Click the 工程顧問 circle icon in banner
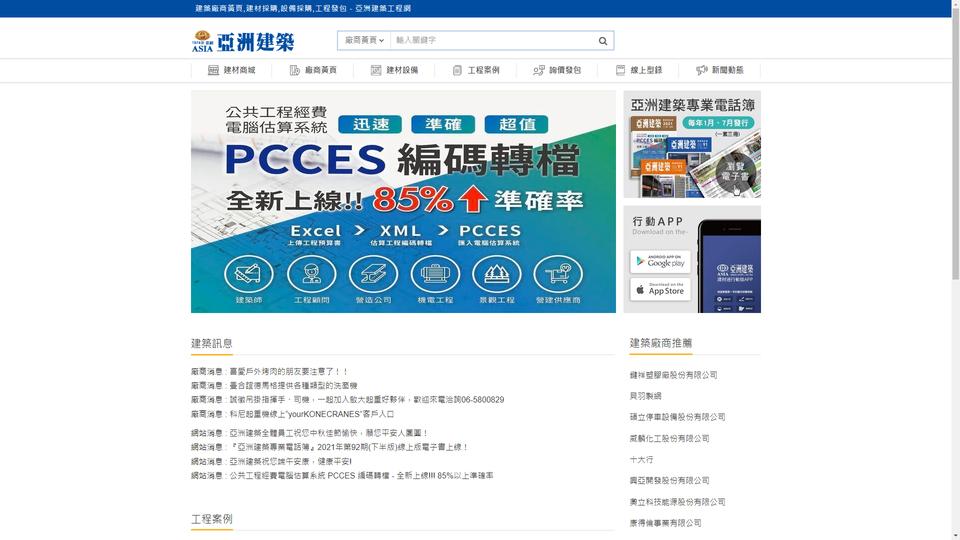 (x=312, y=274)
